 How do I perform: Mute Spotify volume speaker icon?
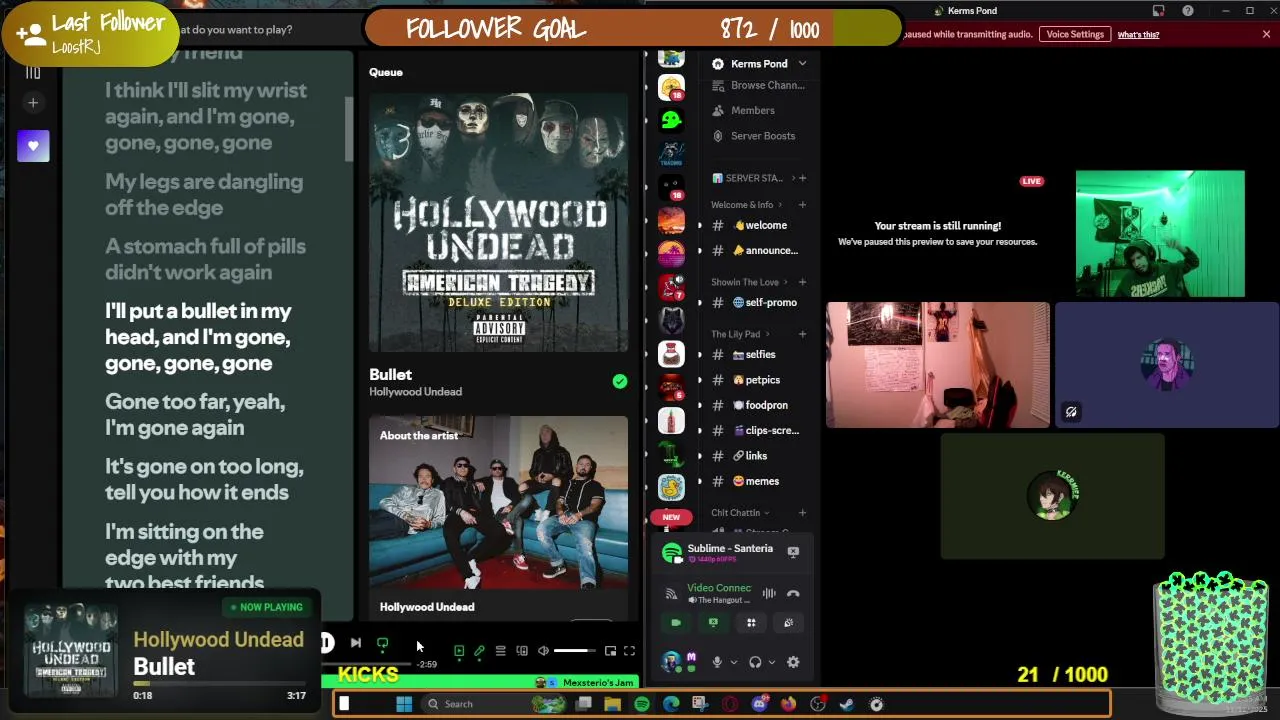543,651
